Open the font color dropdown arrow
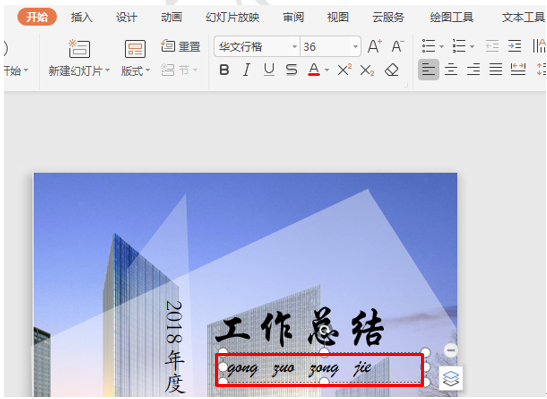This screenshot has width=547, height=399. click(x=327, y=70)
